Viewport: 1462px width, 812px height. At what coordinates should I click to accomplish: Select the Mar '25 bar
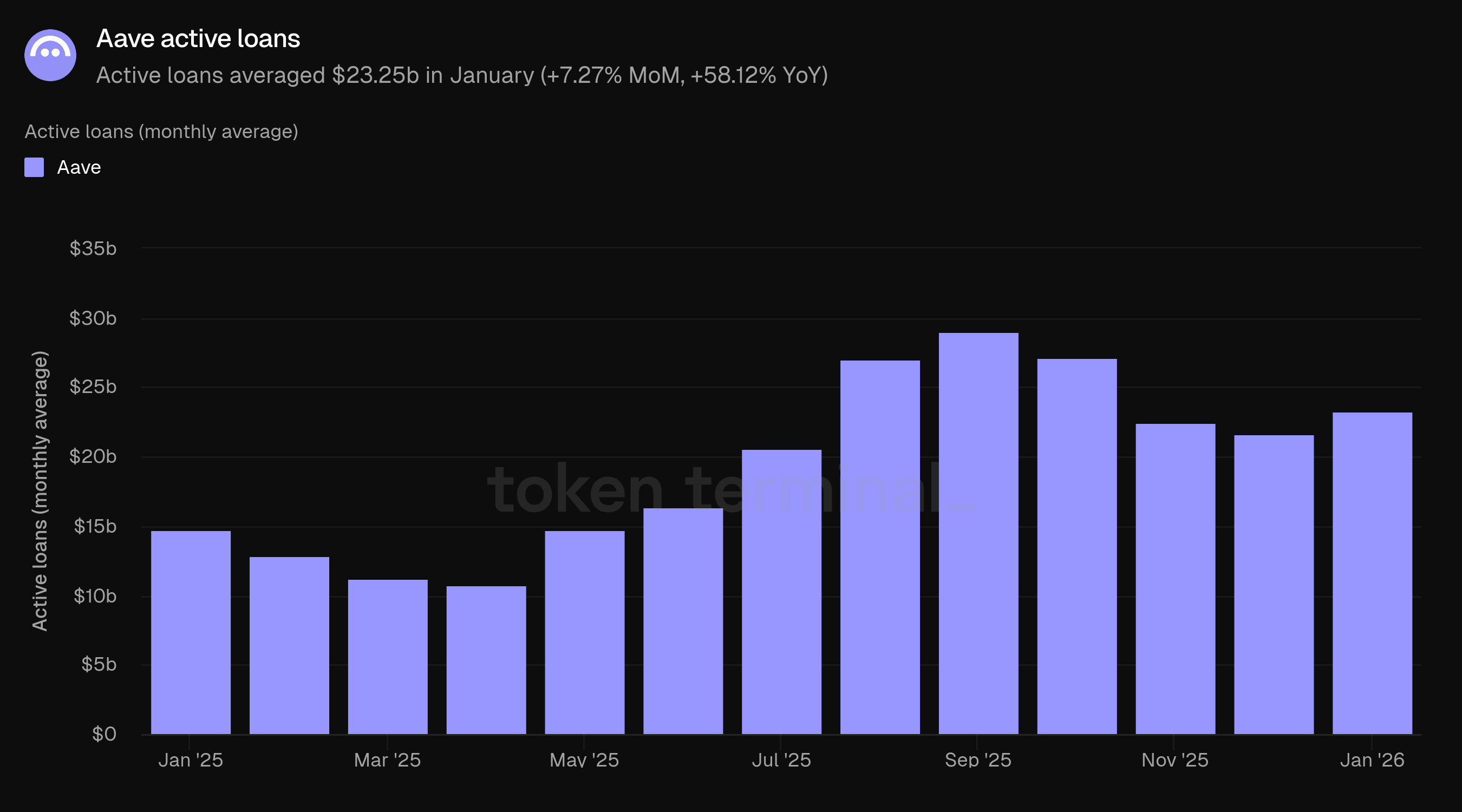pos(388,657)
